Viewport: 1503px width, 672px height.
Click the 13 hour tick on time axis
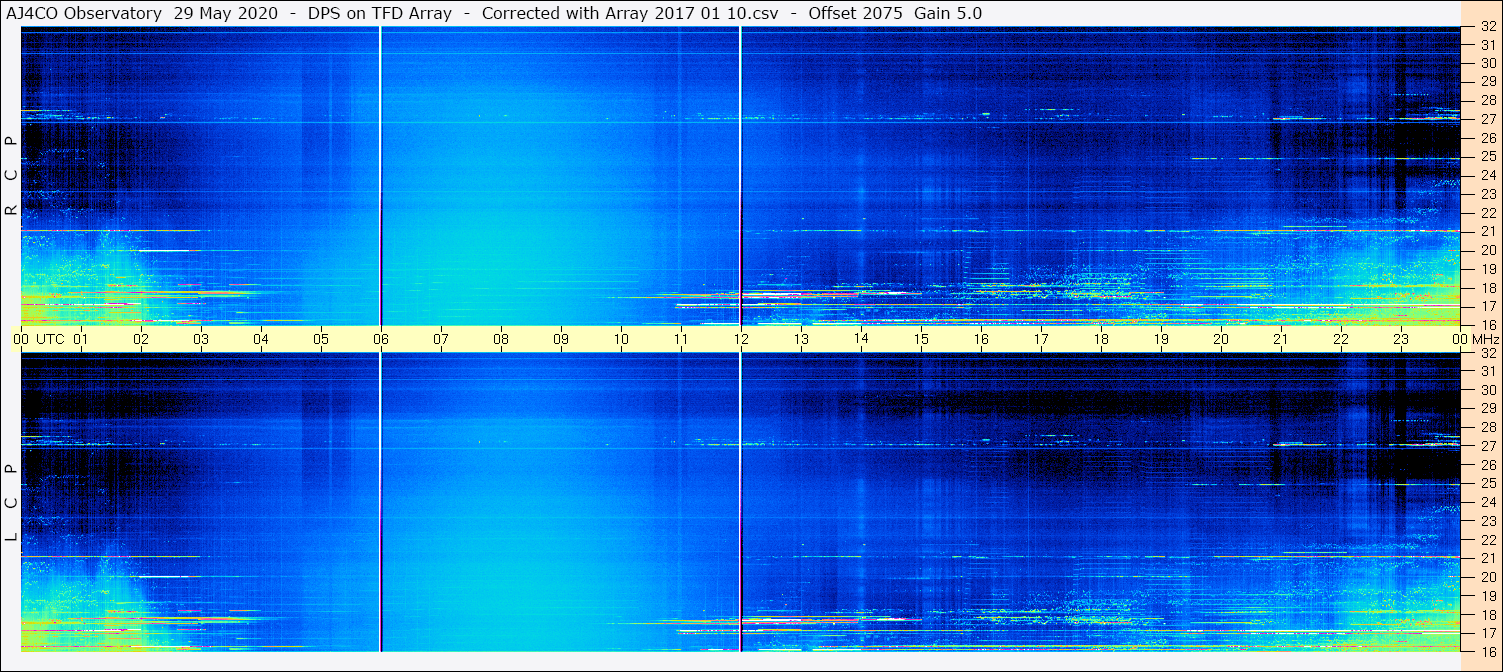pos(801,339)
